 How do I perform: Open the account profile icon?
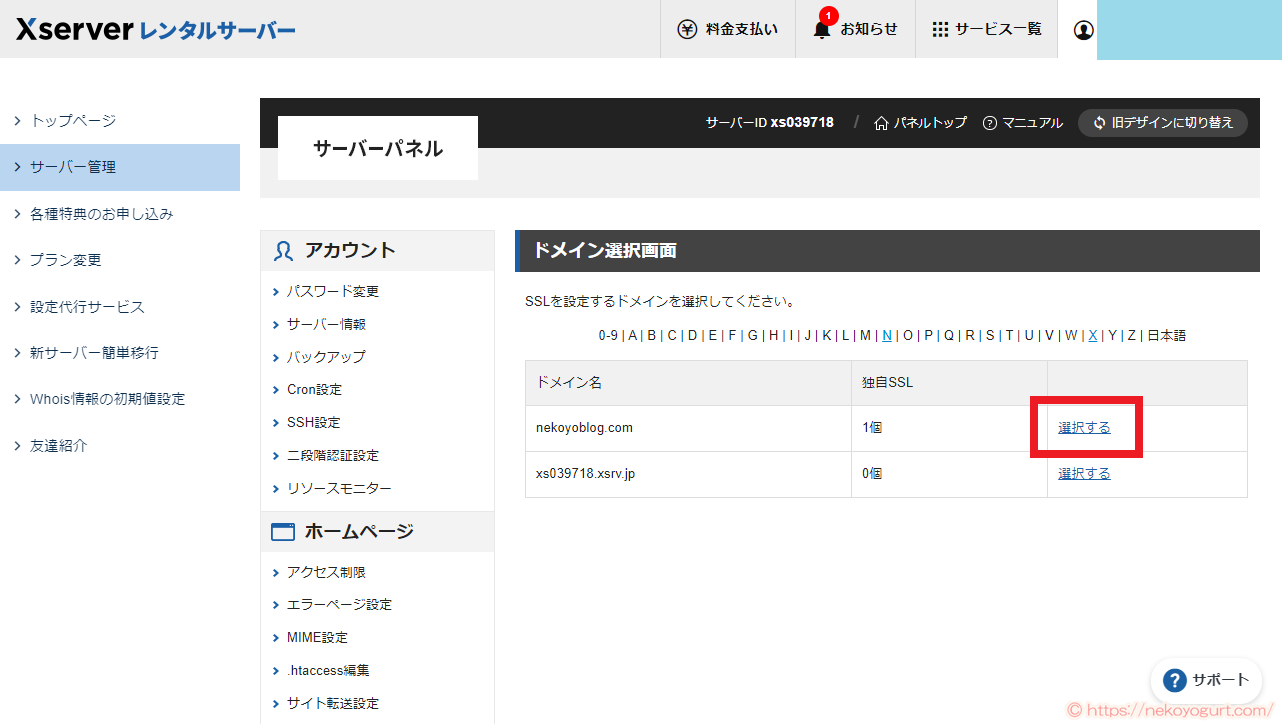[x=1082, y=30]
